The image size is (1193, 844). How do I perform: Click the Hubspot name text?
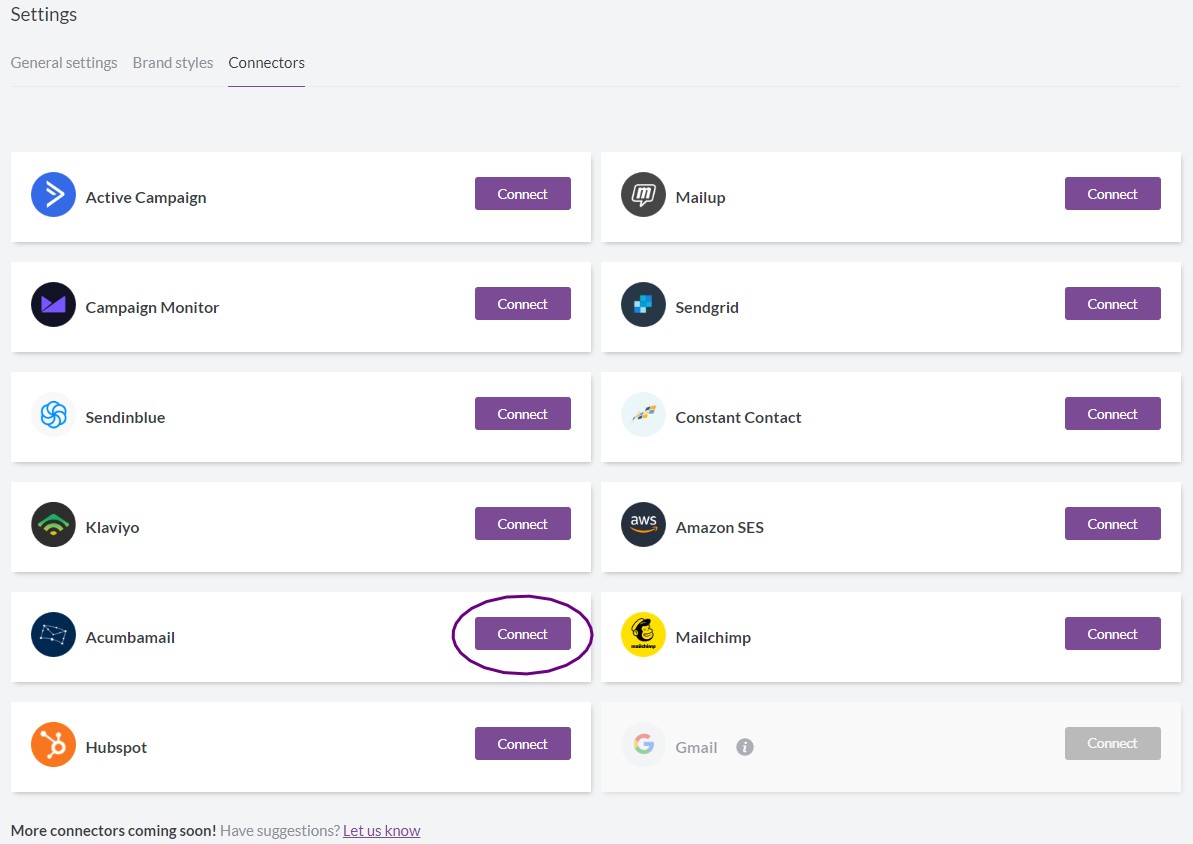click(x=116, y=747)
